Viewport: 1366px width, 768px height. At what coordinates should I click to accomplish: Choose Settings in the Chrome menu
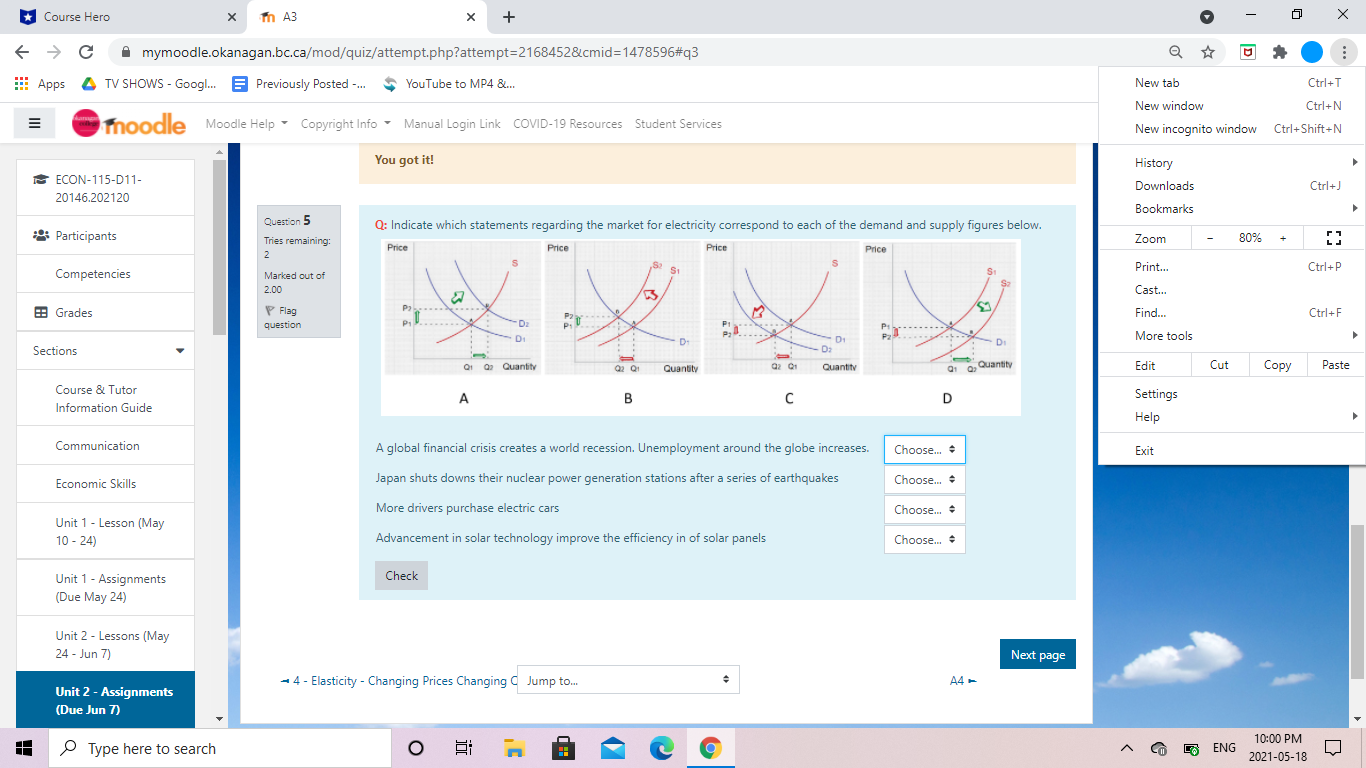(1232, 394)
